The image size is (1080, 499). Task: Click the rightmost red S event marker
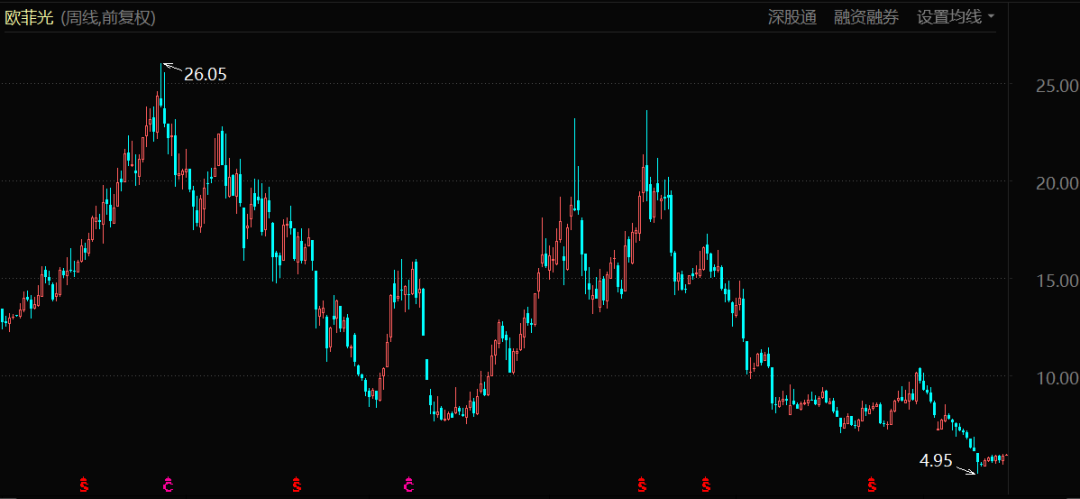click(x=872, y=486)
